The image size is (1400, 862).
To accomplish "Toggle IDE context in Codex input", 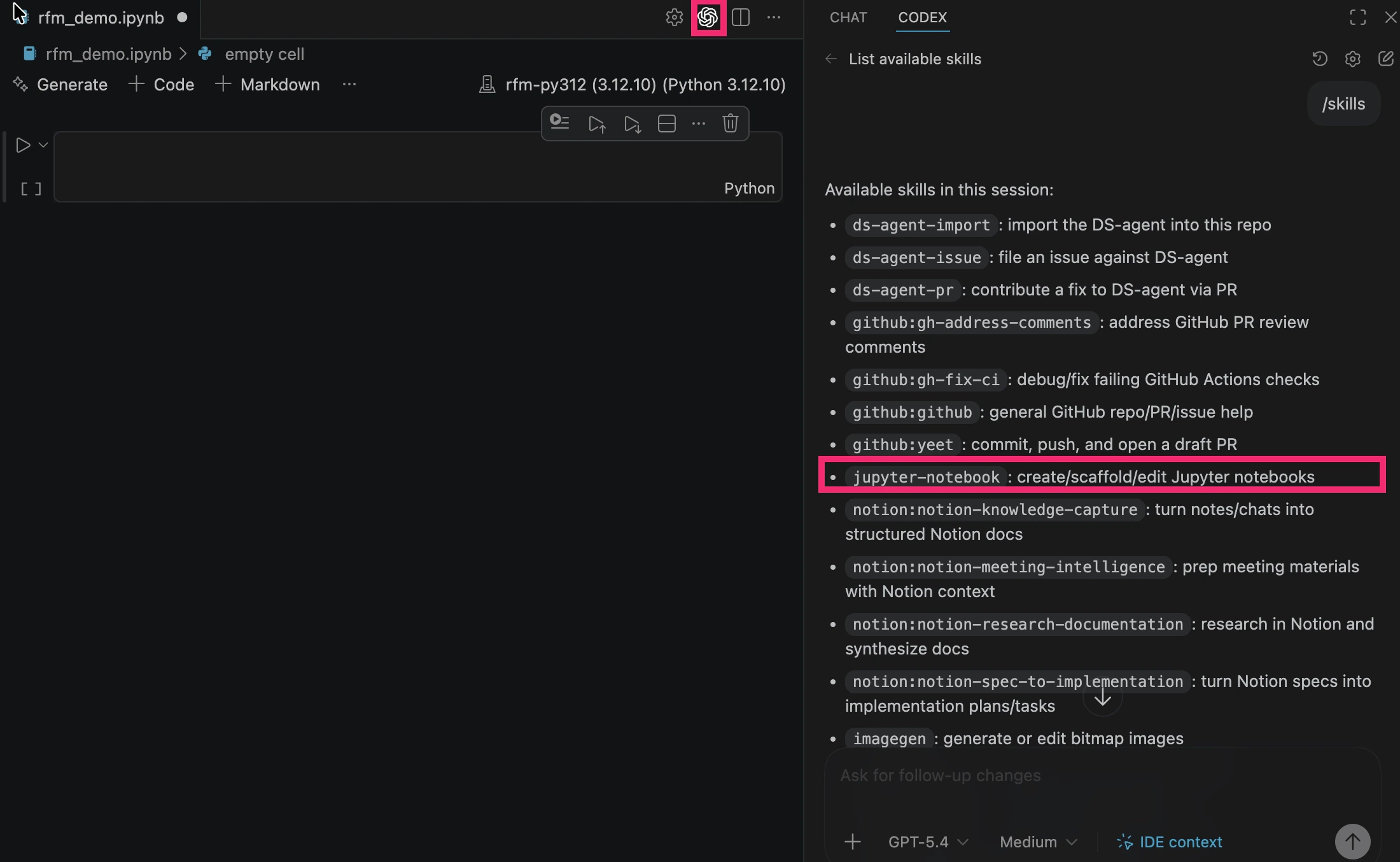I will [1170, 842].
